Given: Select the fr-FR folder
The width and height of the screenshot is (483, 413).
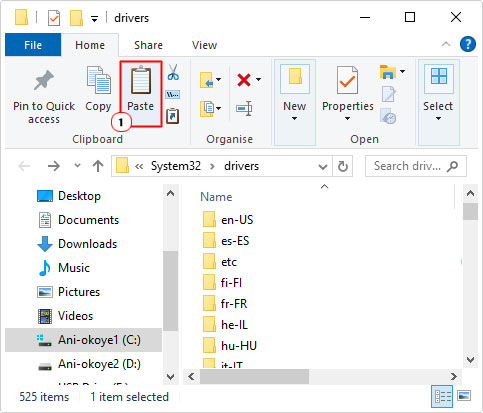Looking at the screenshot, I should (225, 304).
